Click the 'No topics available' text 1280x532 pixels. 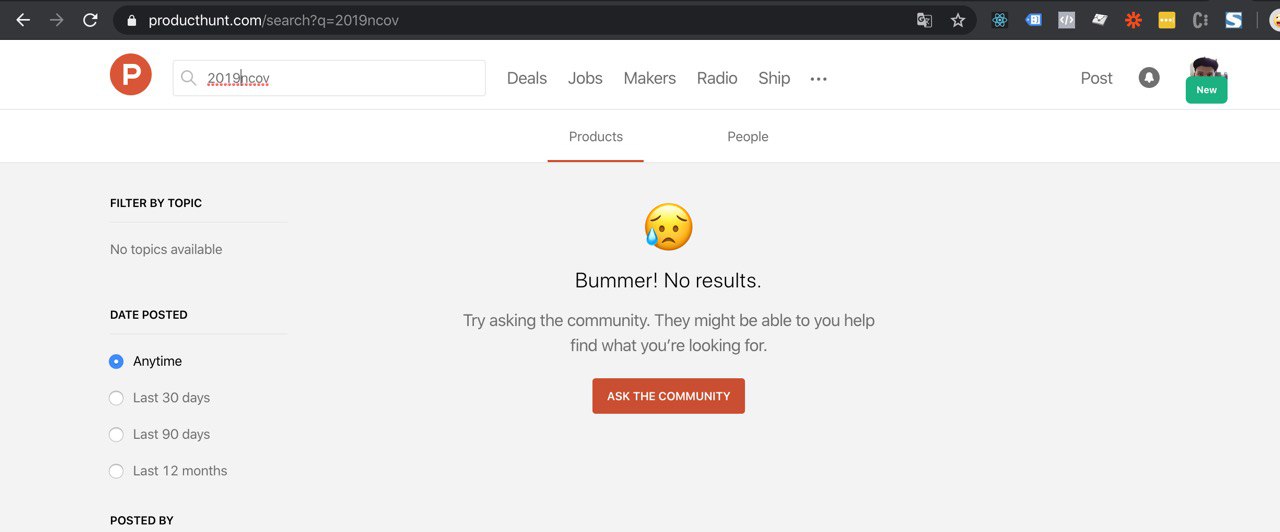tap(166, 249)
